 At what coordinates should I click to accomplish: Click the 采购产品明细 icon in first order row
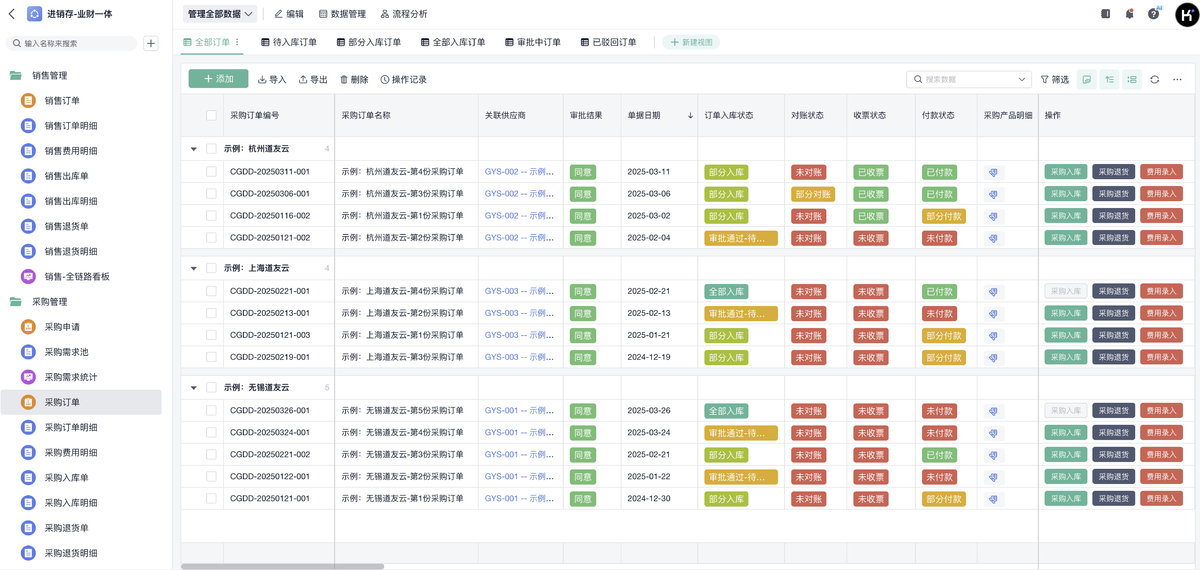[994, 172]
